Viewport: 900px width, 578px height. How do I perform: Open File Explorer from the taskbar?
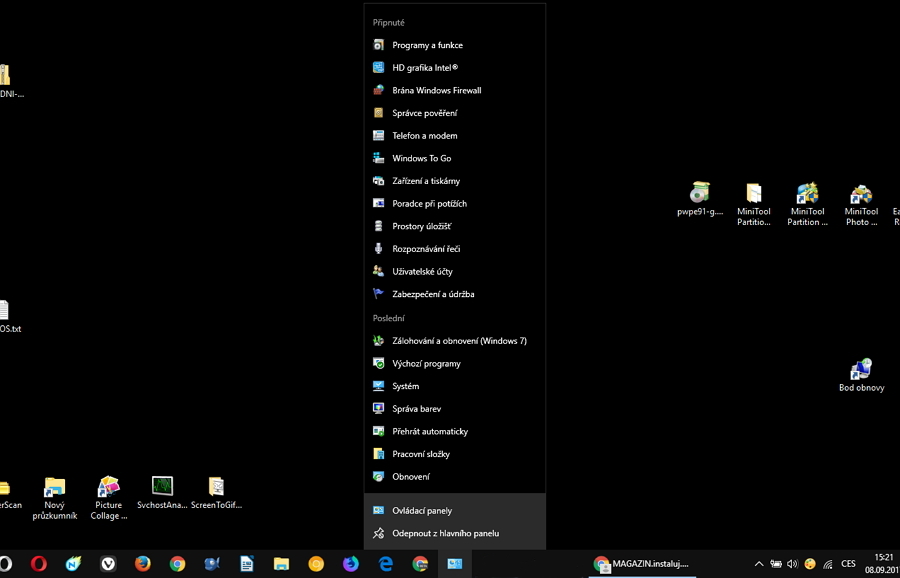282,563
